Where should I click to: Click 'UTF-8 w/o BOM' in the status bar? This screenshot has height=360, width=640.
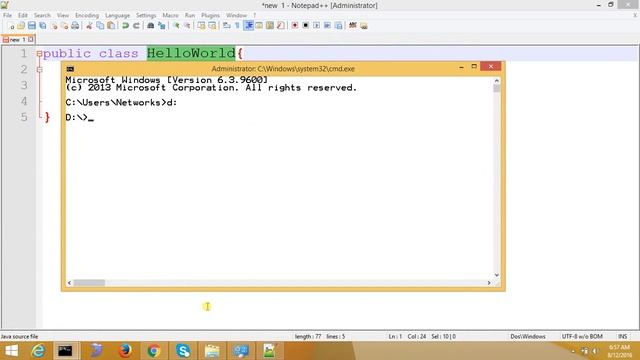point(582,336)
